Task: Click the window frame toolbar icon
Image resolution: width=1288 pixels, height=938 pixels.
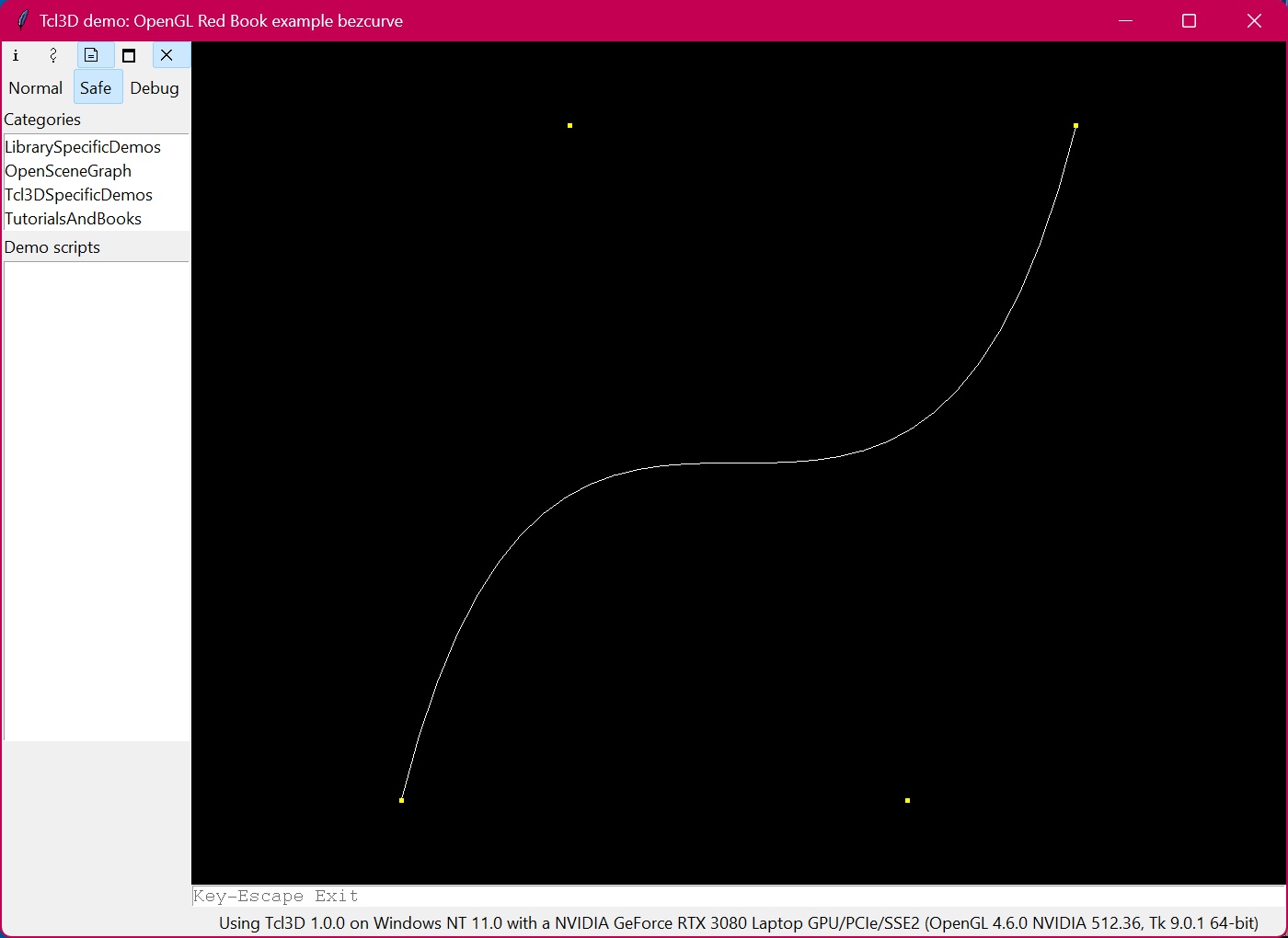Action: point(129,55)
